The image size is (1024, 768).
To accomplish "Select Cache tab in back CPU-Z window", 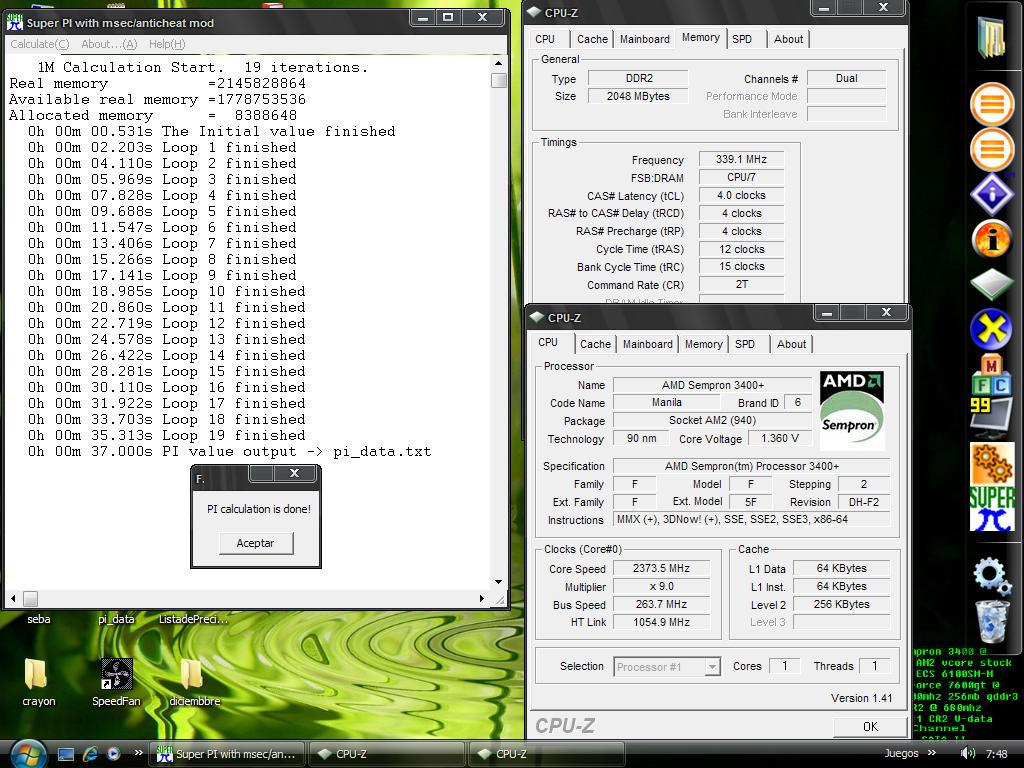I will [592, 39].
